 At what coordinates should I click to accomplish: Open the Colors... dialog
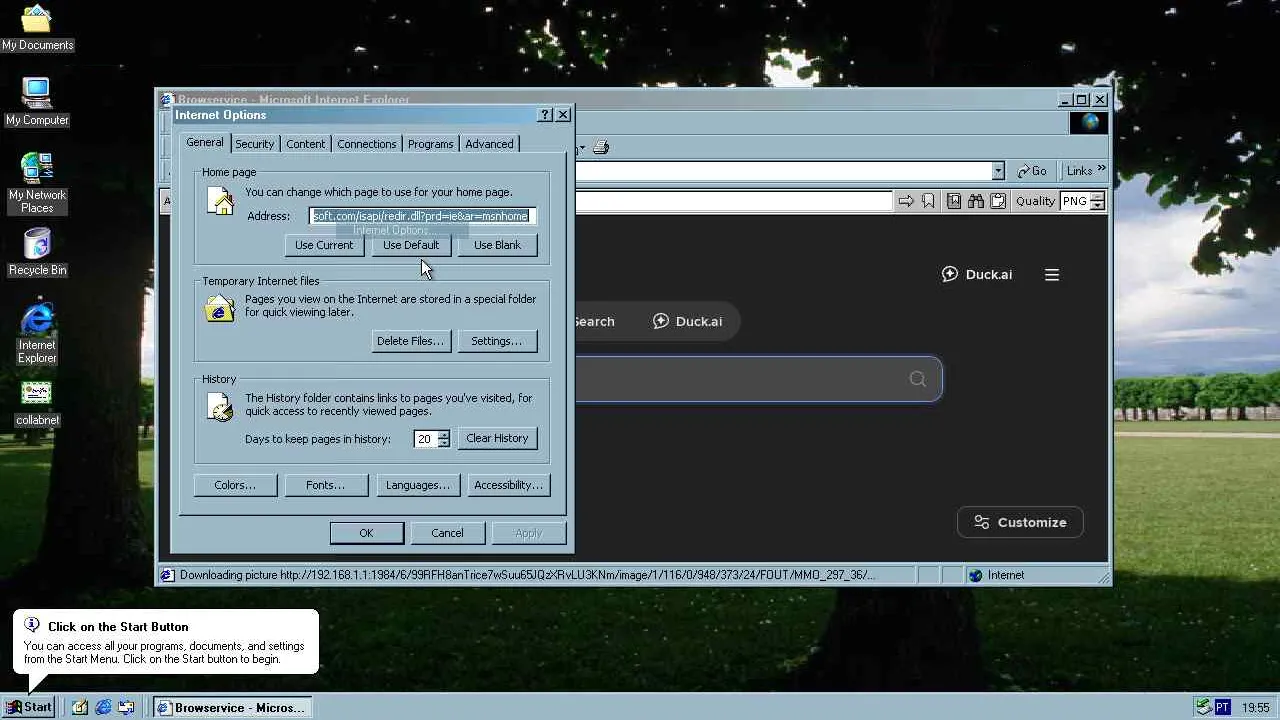235,485
